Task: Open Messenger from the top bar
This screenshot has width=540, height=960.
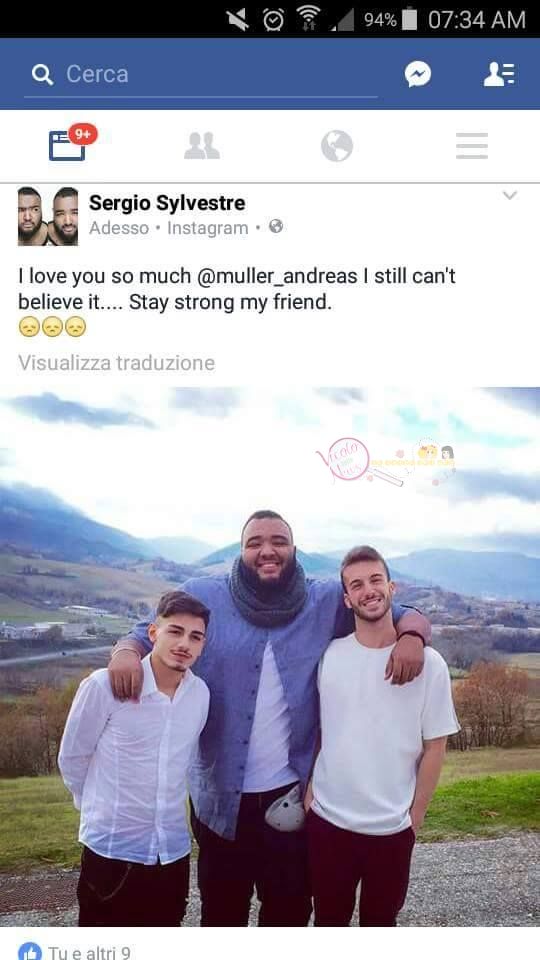Action: 418,74
